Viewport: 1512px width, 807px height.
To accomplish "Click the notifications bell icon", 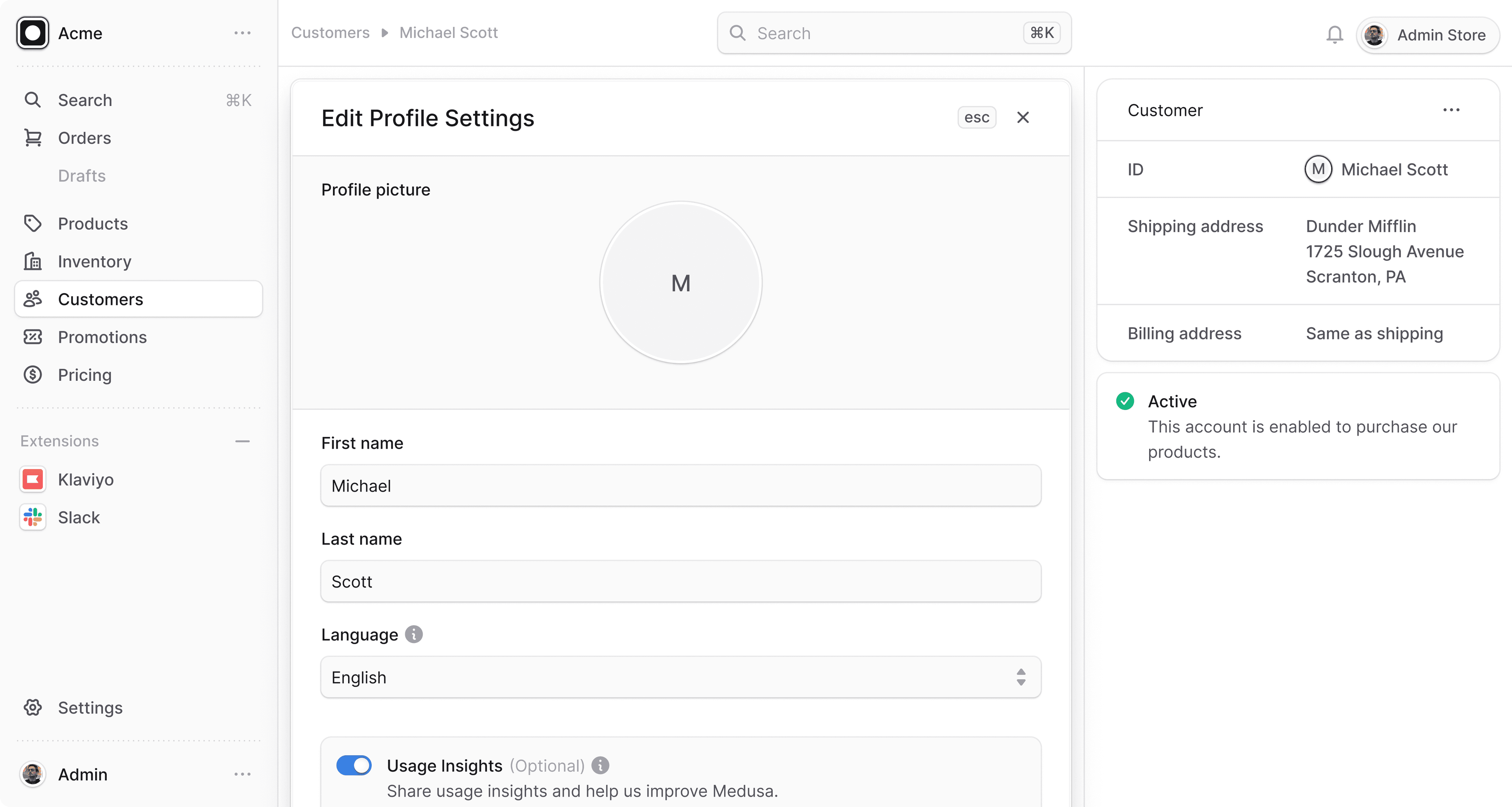I will [1334, 35].
